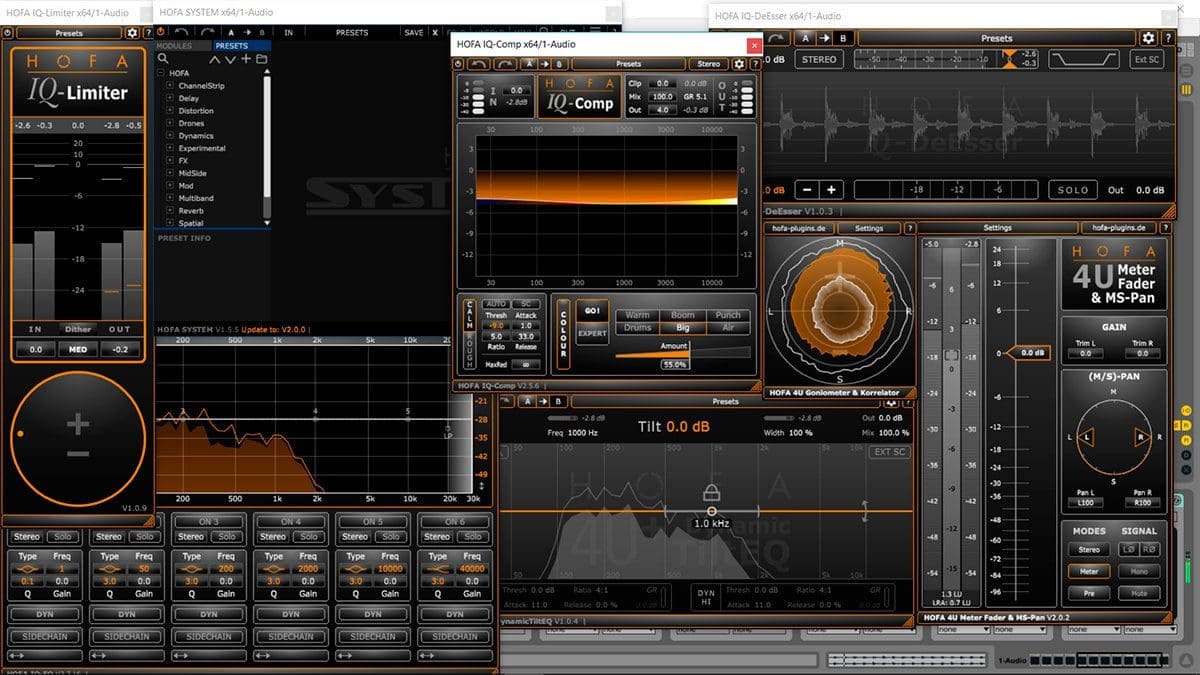
Task: Click the minus button in IQ-DeEsser
Action: point(807,190)
